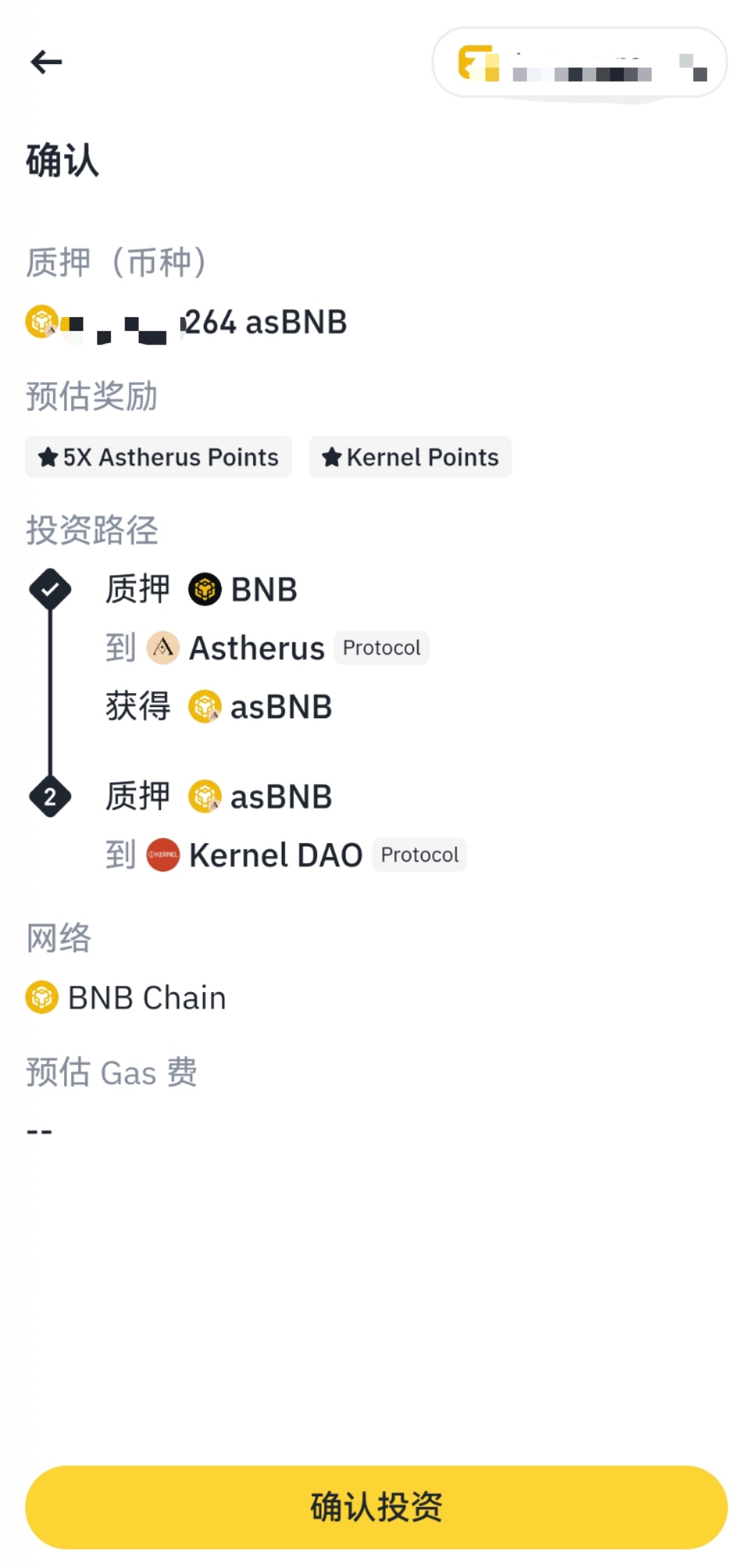This screenshot has height=1568, width=753.
Task: Tap the yellow wallet icon at top
Action: click(478, 63)
